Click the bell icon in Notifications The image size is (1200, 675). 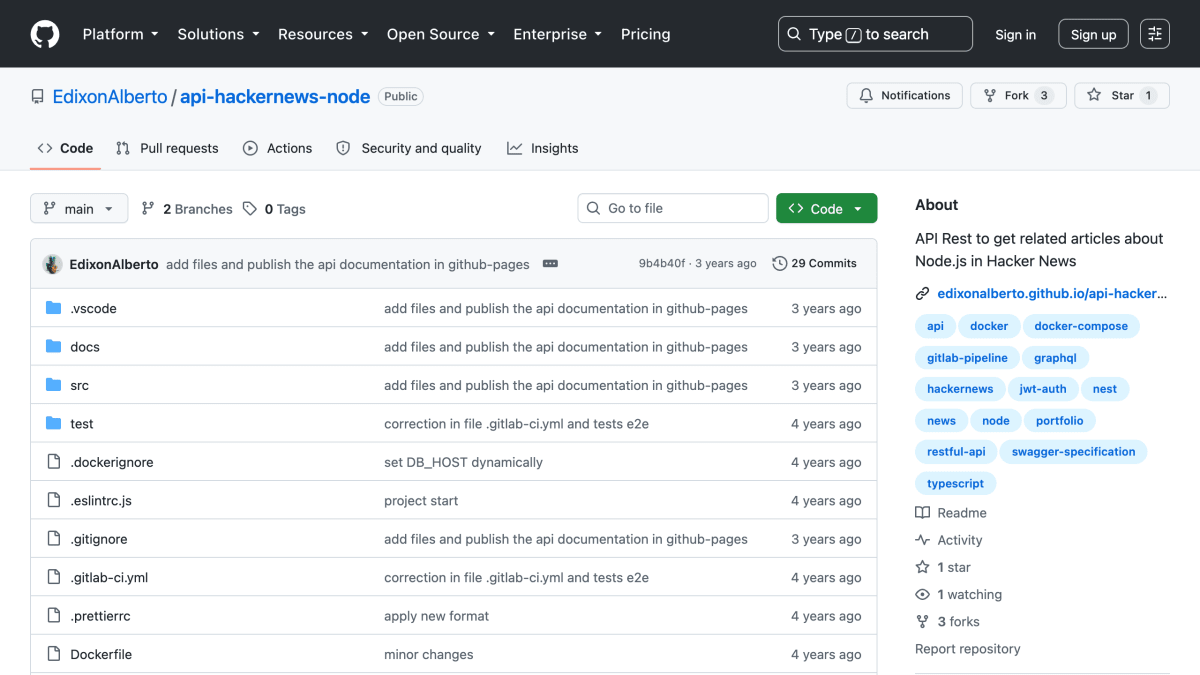[866, 96]
